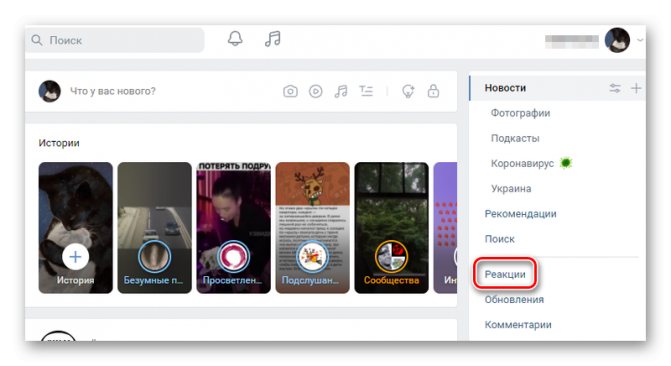Toggle post privacy with the lock icon
671x366 pixels.
(x=433, y=91)
